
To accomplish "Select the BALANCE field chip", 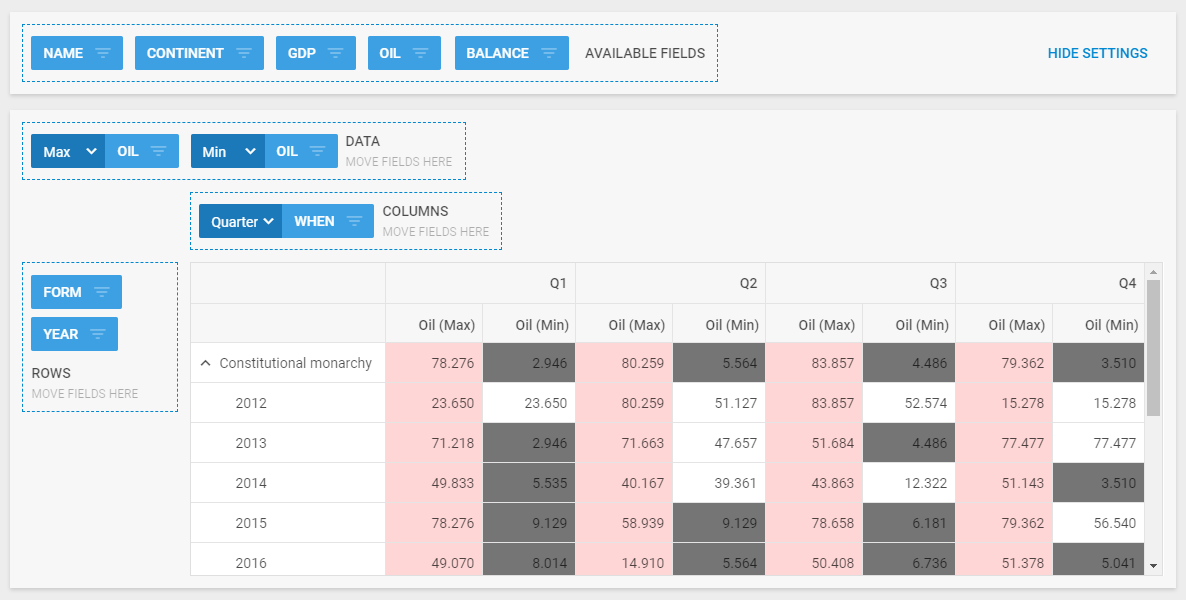I will 511,53.
